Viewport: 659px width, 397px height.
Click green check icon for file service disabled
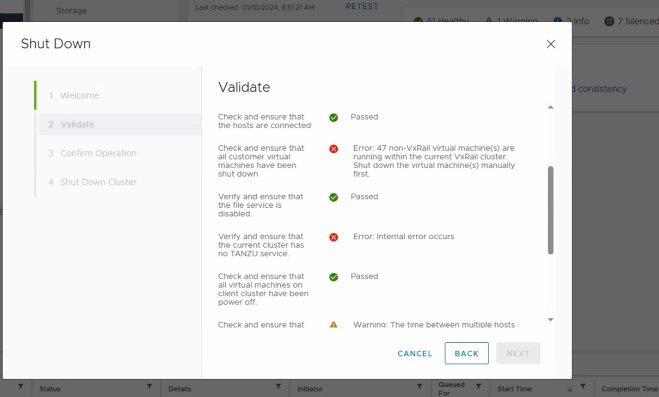(334, 197)
